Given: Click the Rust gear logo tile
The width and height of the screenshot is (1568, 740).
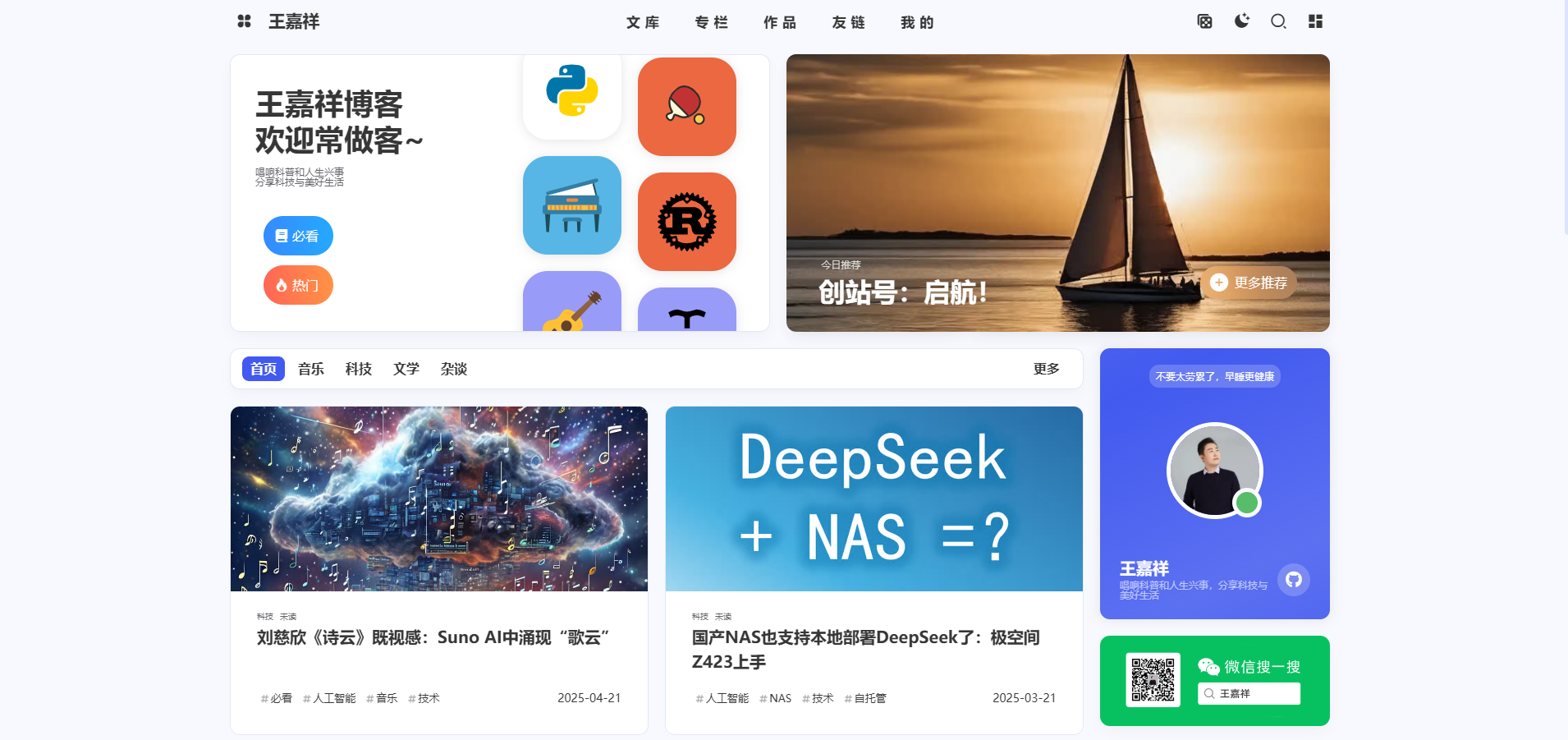Looking at the screenshot, I should tap(687, 222).
